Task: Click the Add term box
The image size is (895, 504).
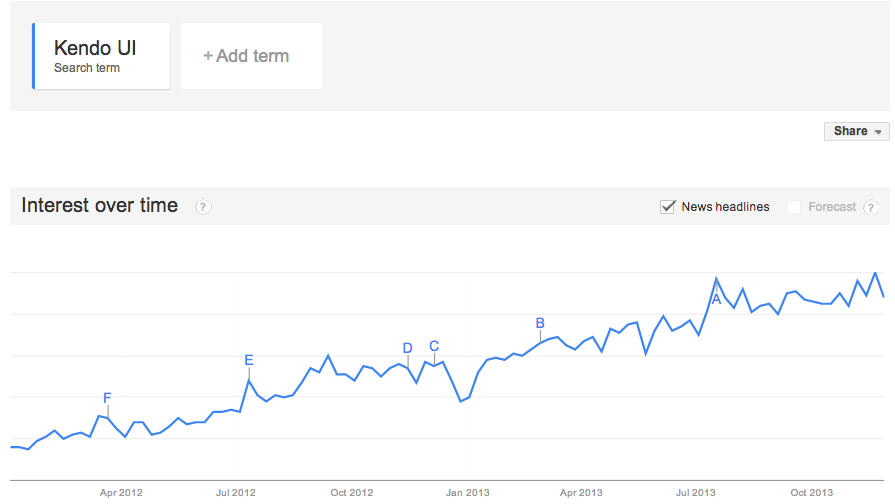Action: [251, 56]
